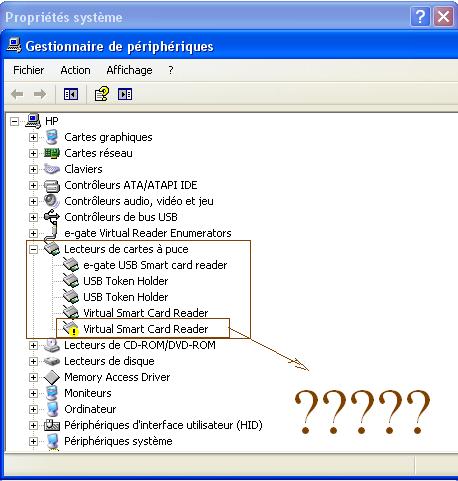458x481 pixels.
Task: Click the CD-ROM/DVD-ROM drive icon
Action: [x=52, y=345]
